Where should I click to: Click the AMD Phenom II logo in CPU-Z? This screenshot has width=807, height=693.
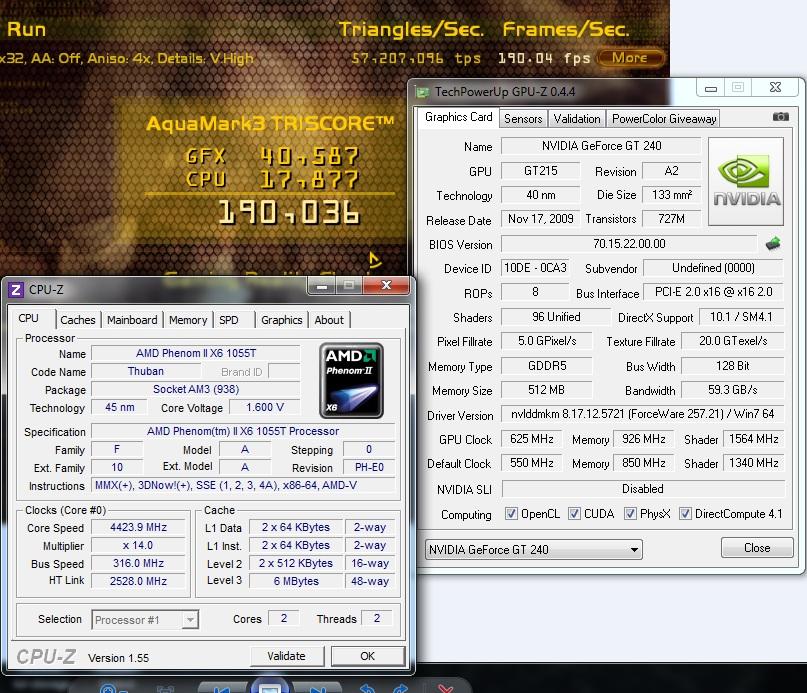coord(351,380)
